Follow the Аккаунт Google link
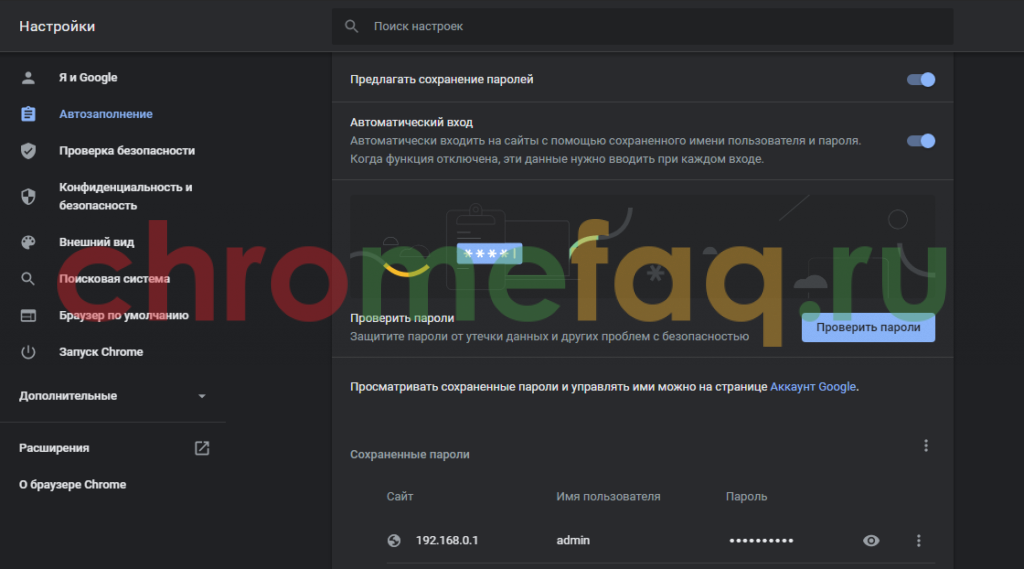This screenshot has width=1024, height=569. pos(813,387)
